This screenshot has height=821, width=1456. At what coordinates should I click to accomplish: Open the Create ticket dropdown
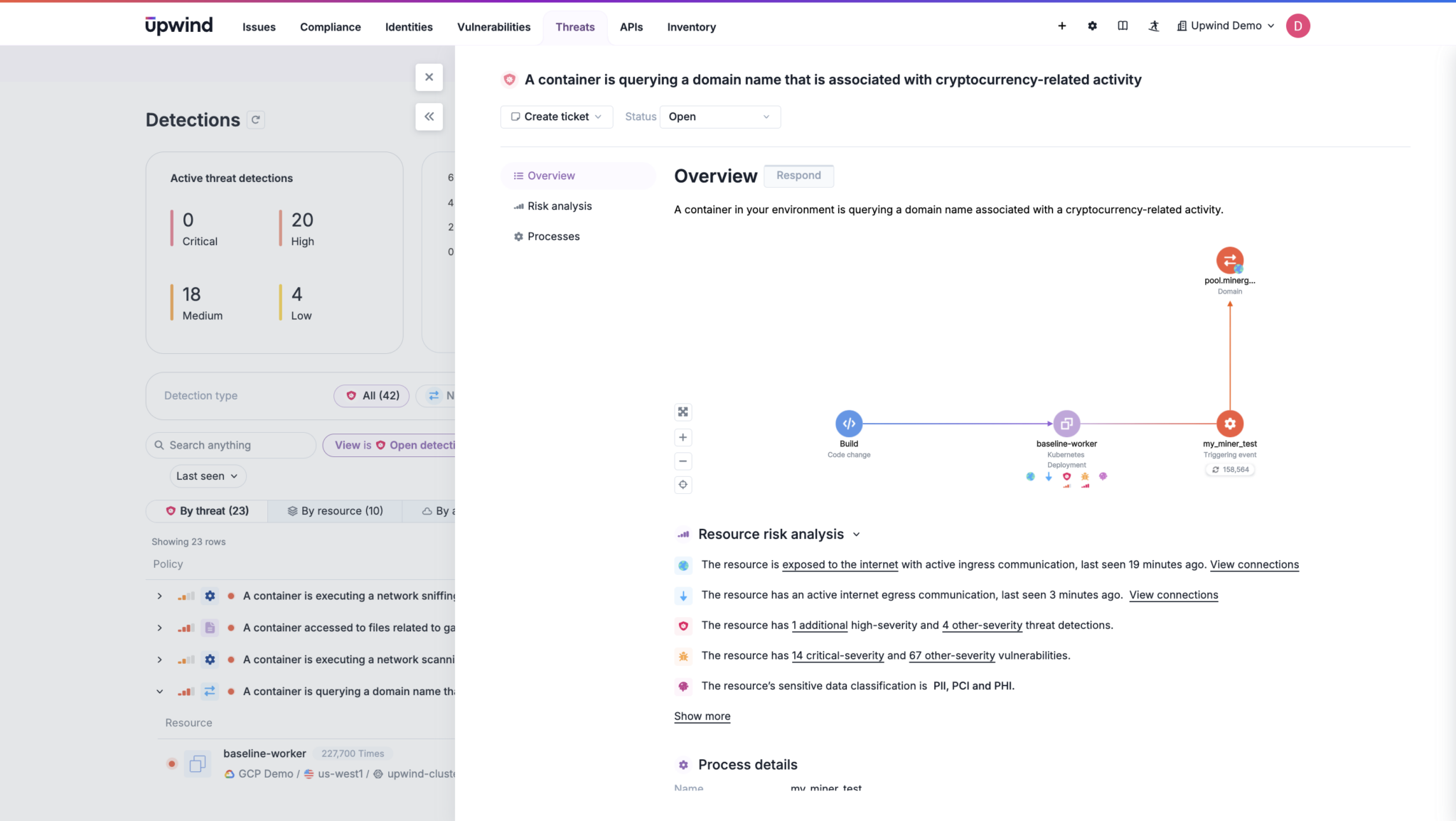point(556,117)
